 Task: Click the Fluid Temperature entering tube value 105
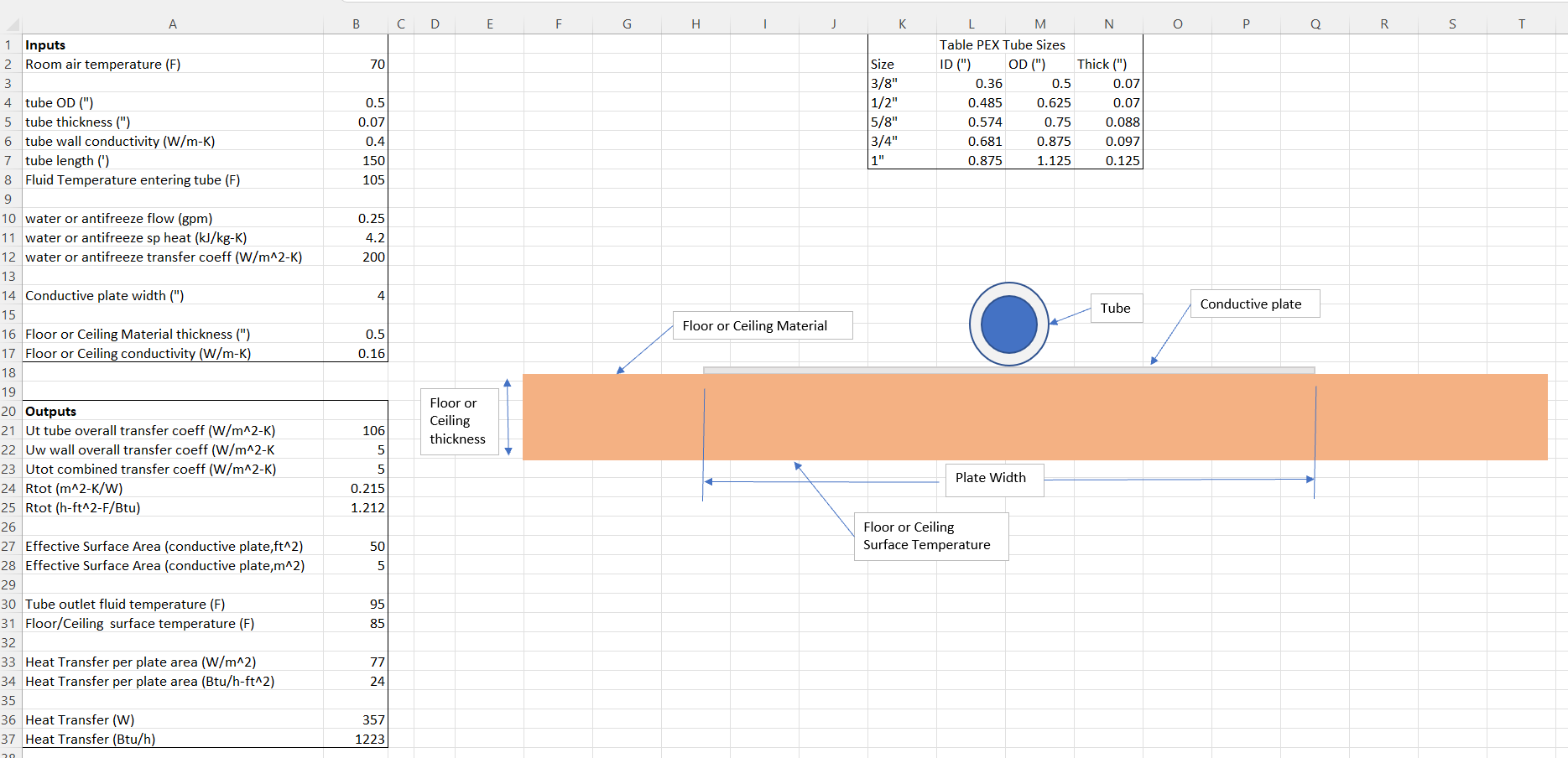[356, 180]
